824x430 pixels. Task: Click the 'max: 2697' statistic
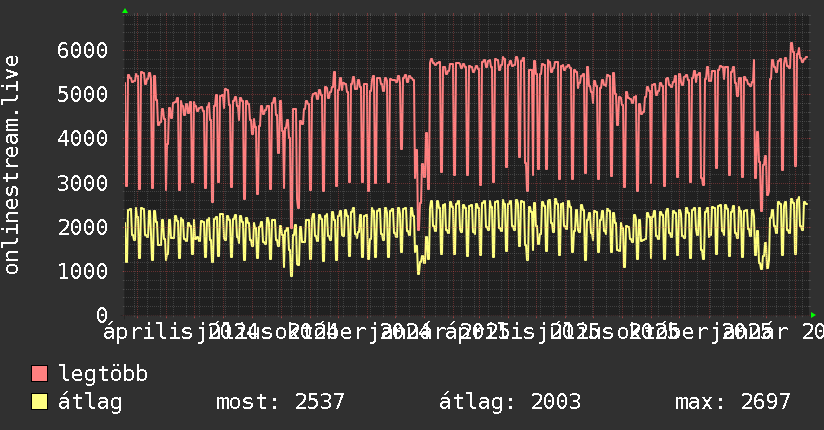click(x=733, y=402)
